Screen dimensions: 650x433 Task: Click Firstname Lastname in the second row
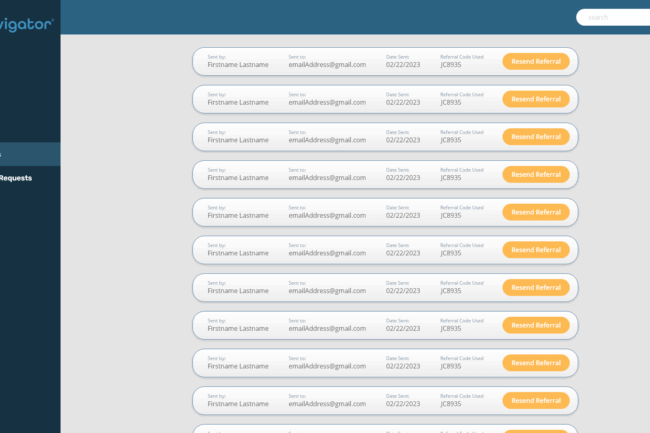[x=238, y=102]
